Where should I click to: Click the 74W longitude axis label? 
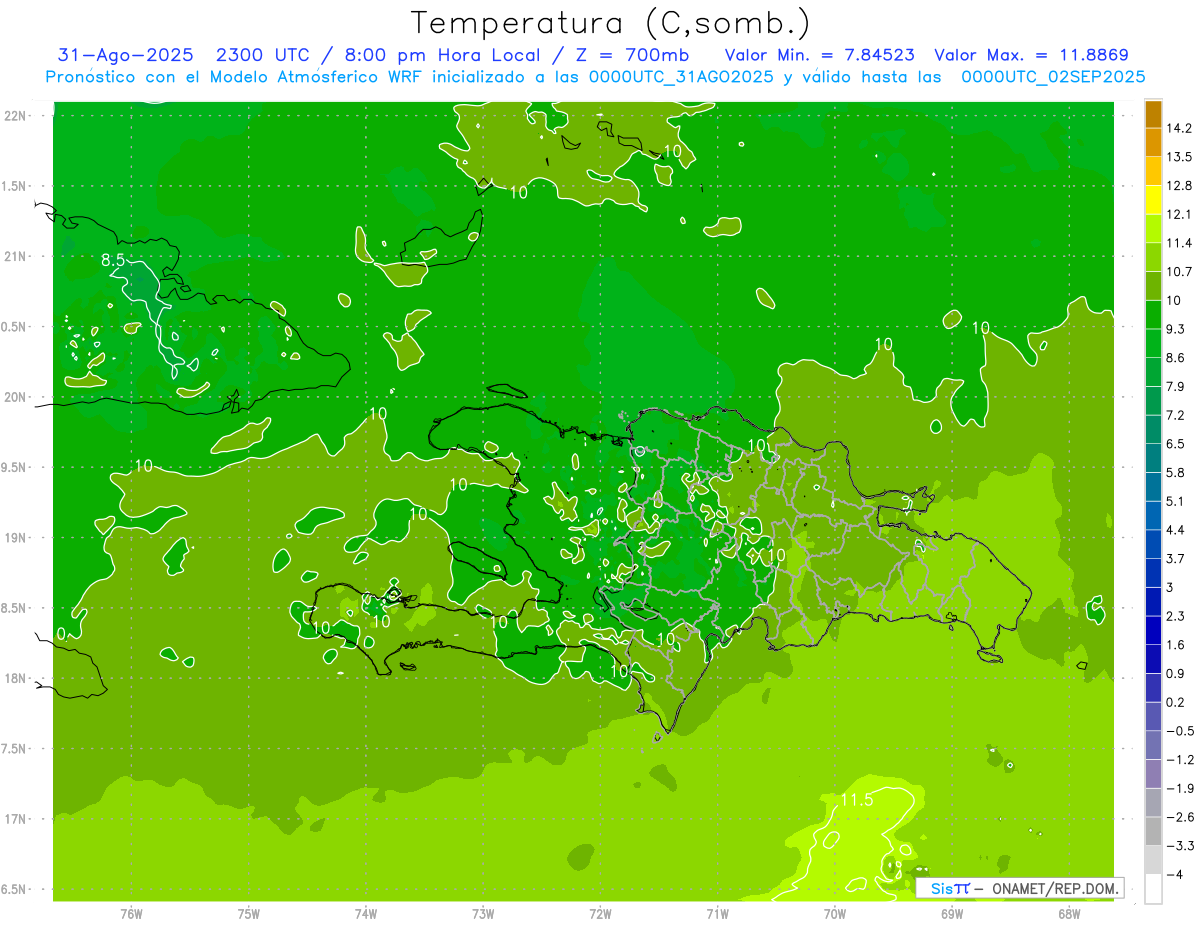click(x=366, y=914)
